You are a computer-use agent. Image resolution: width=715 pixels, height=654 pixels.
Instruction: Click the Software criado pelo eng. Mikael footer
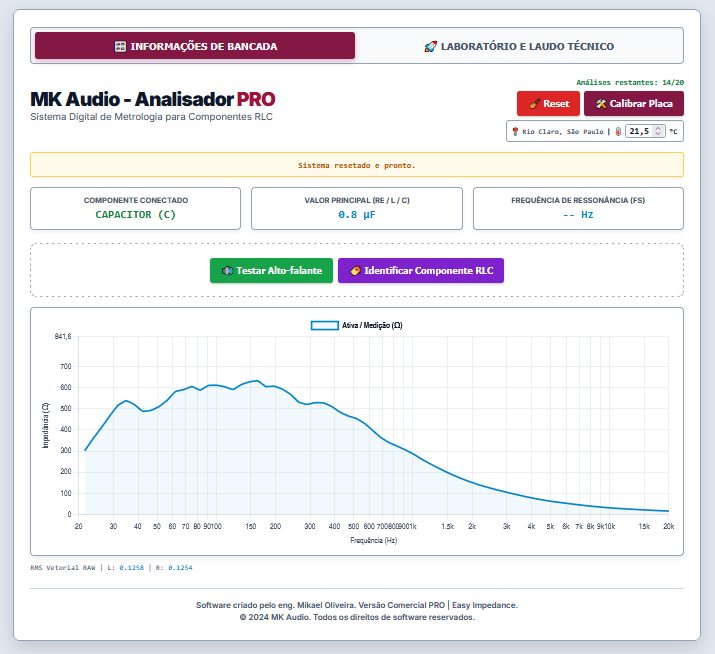[x=357, y=605]
